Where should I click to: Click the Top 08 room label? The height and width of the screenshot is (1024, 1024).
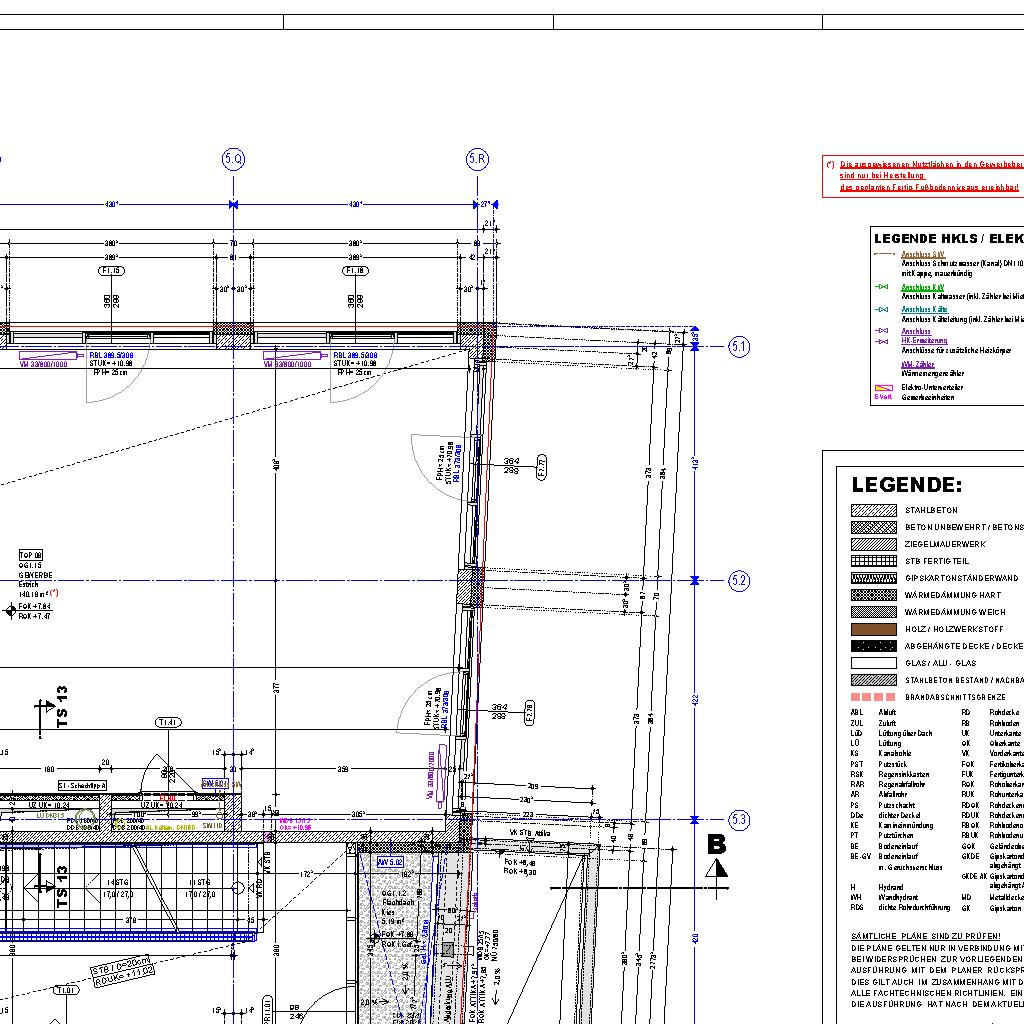[31, 555]
